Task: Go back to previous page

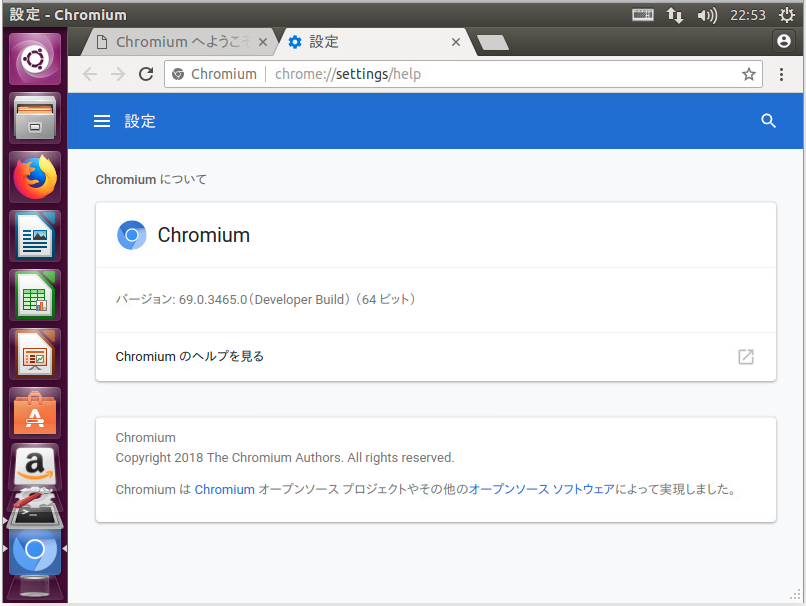Action: coord(90,74)
